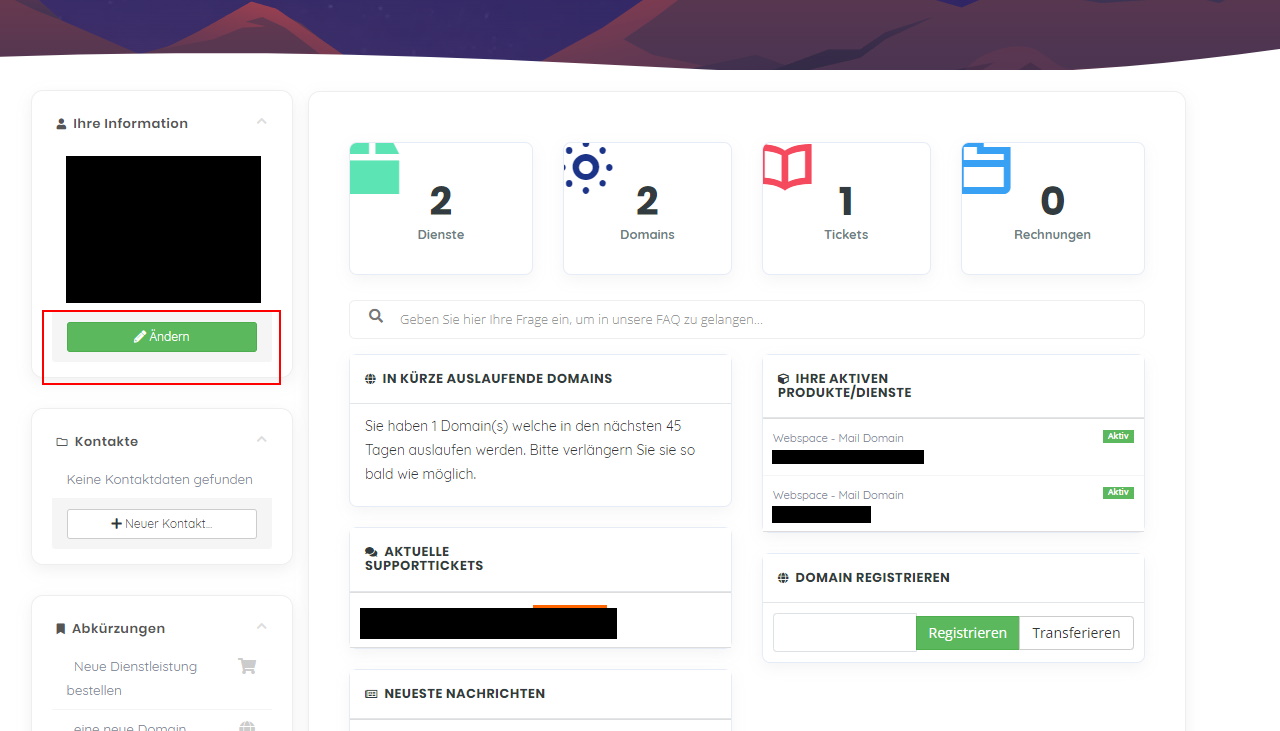Click the expiring domains notice text
This screenshot has height=731, width=1280.
pyautogui.click(x=531, y=450)
